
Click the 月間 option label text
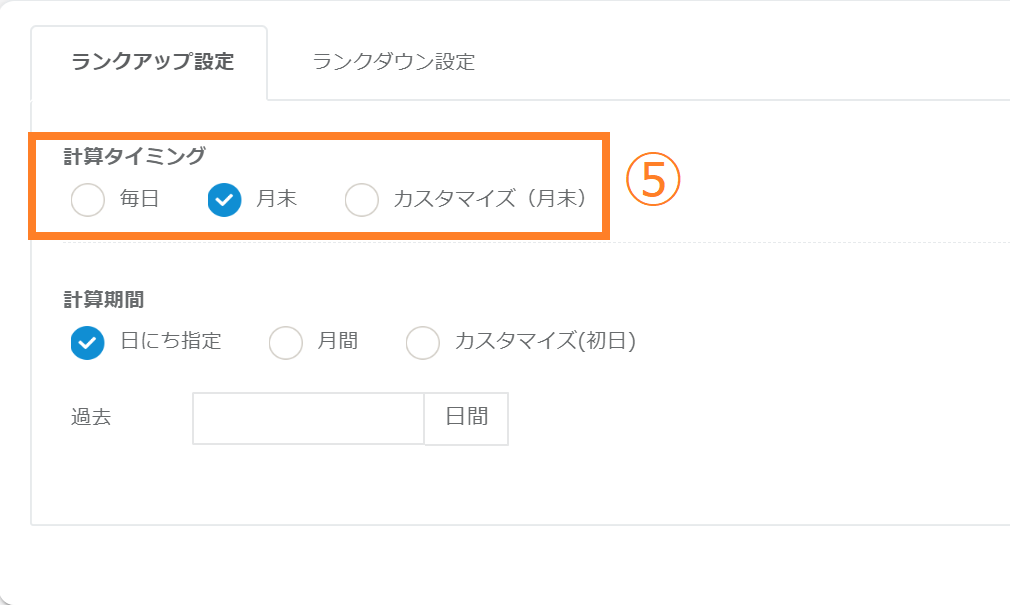(338, 342)
